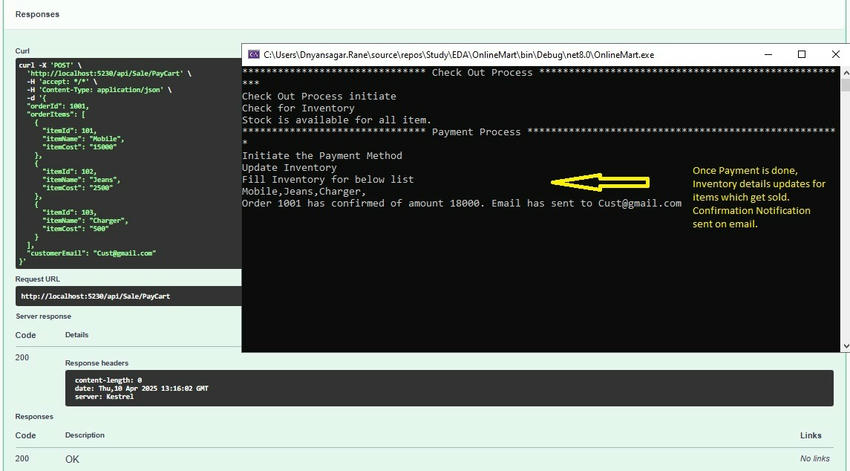Click the 'Links' column header
This screenshot has height=471, width=850.
(x=810, y=435)
